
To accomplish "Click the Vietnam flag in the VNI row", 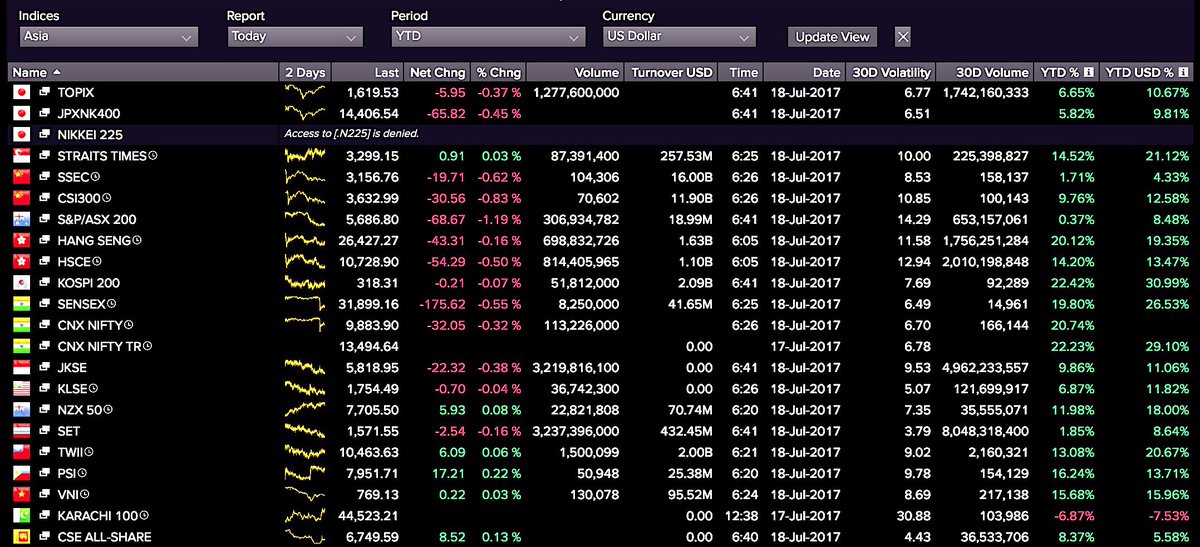I will 20,494.
